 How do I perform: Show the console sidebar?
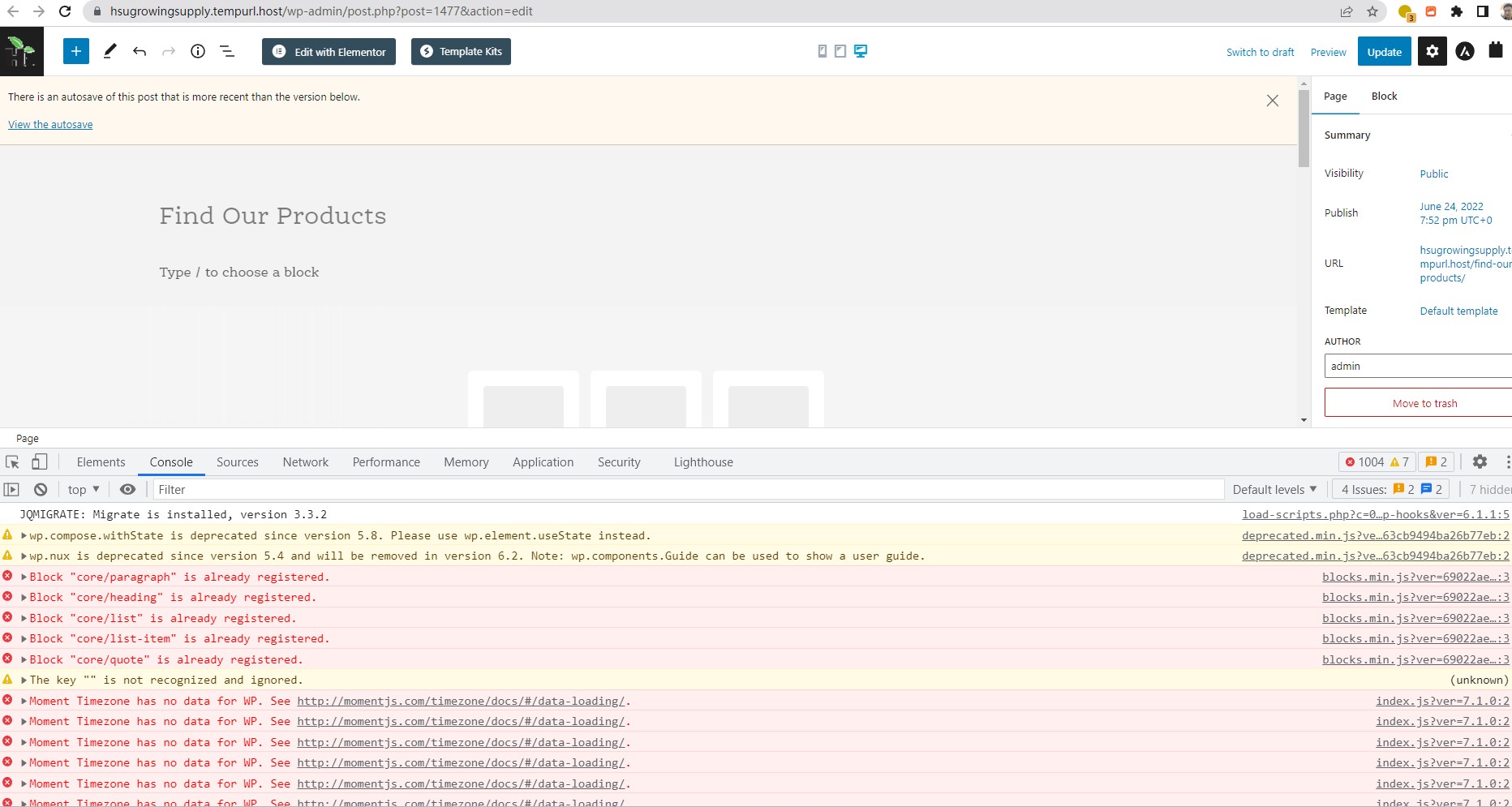pos(11,489)
